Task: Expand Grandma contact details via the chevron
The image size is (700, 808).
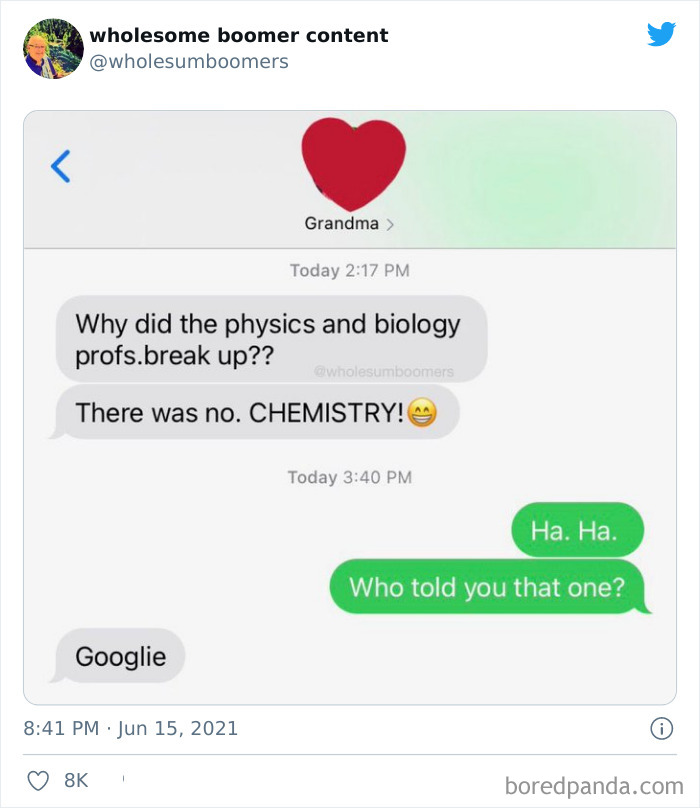Action: (389, 224)
